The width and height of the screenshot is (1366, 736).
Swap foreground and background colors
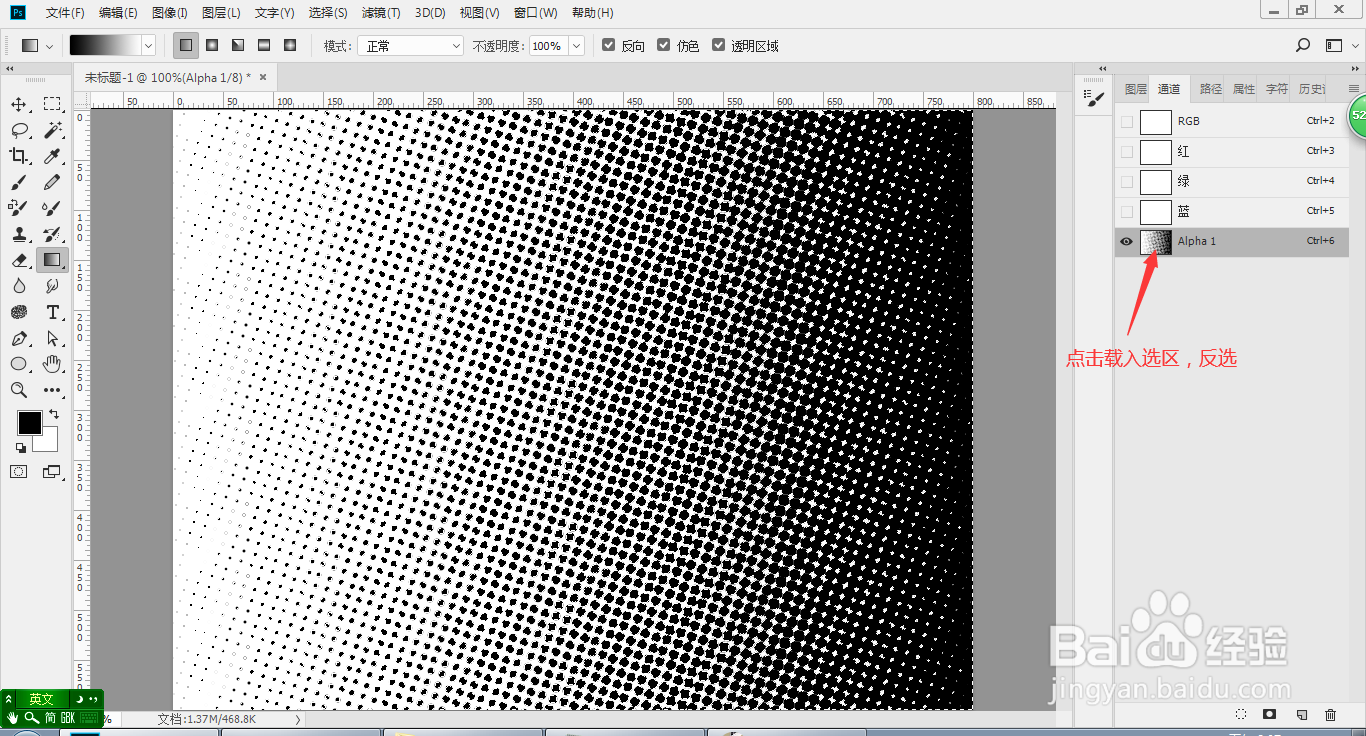(x=53, y=414)
